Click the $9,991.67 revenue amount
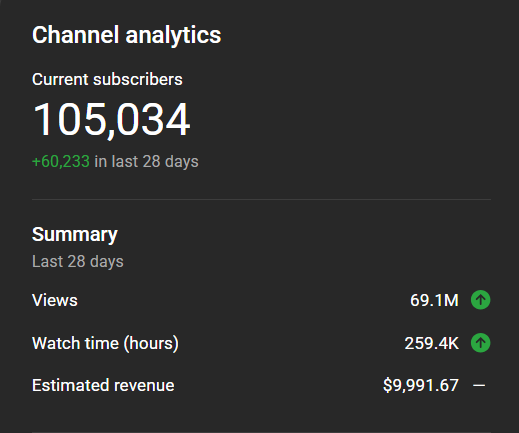519x433 pixels. (421, 386)
